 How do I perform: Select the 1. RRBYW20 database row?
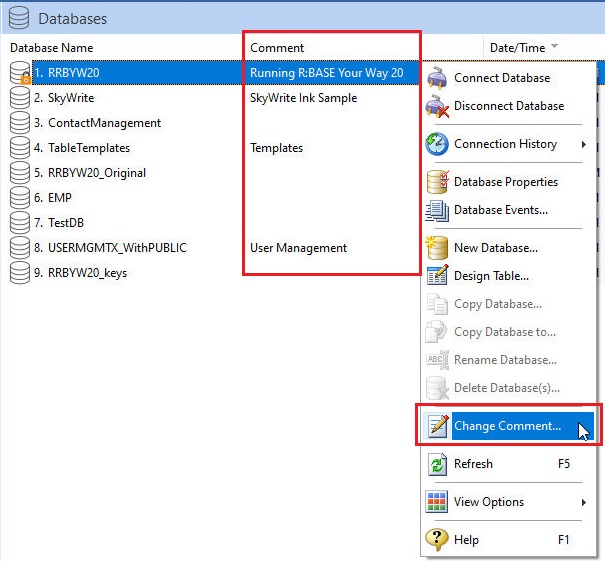(214, 73)
